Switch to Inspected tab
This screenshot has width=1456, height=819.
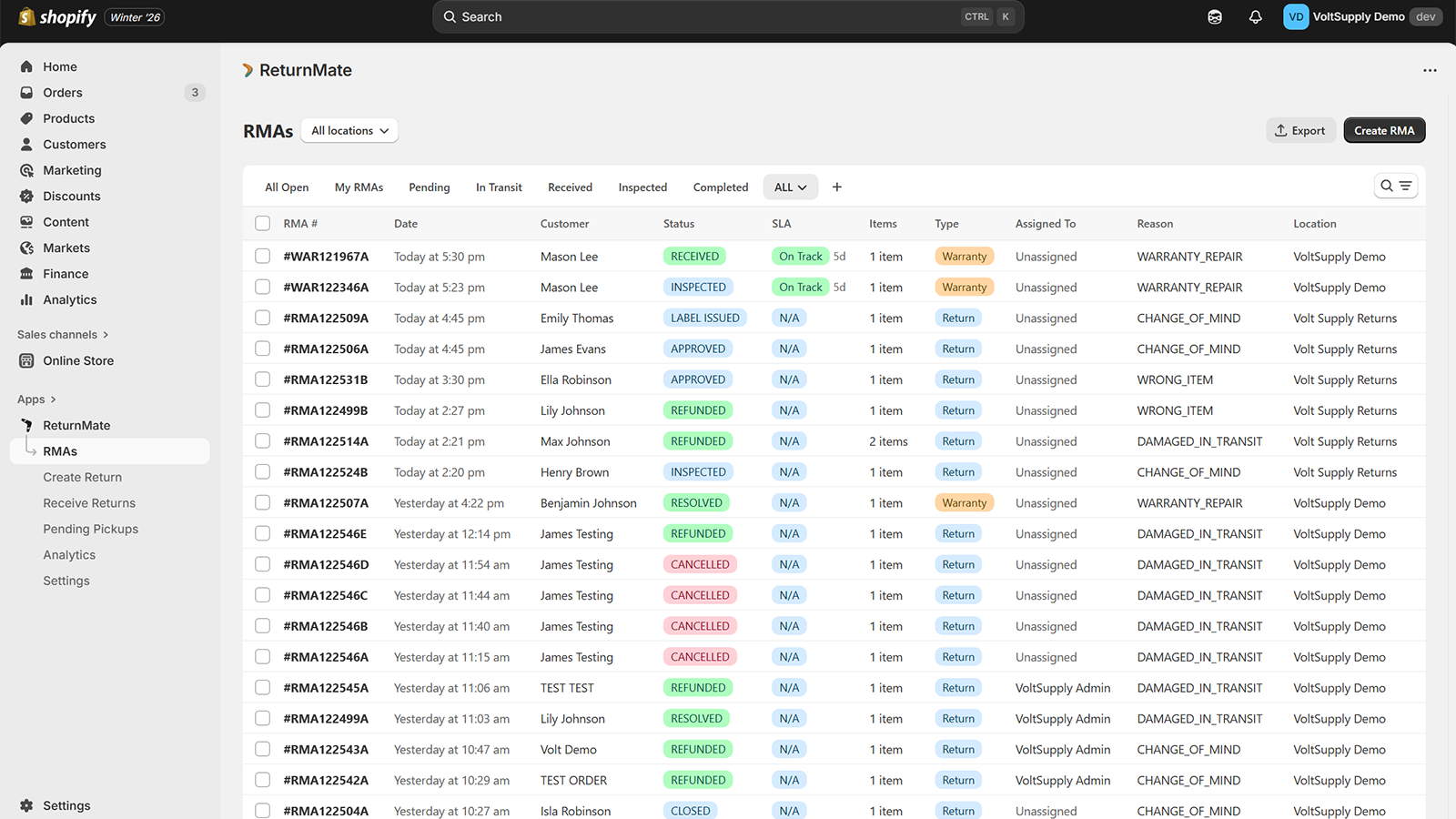[x=642, y=187]
